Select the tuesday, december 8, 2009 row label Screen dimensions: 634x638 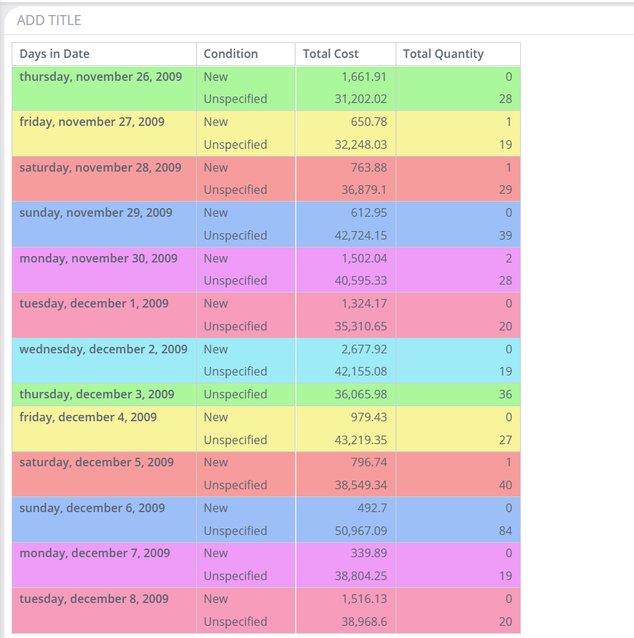(x=94, y=599)
